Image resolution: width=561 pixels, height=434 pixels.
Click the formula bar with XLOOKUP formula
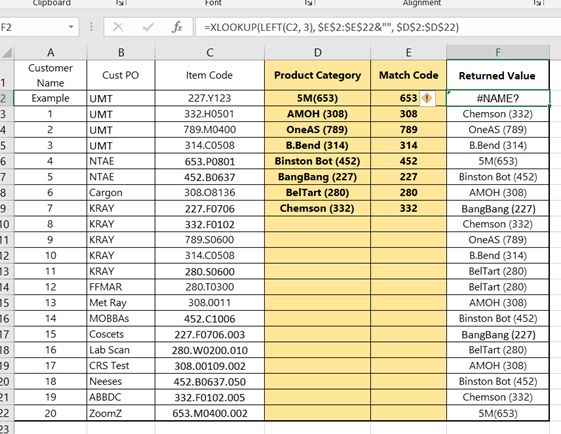pyautogui.click(x=378, y=27)
